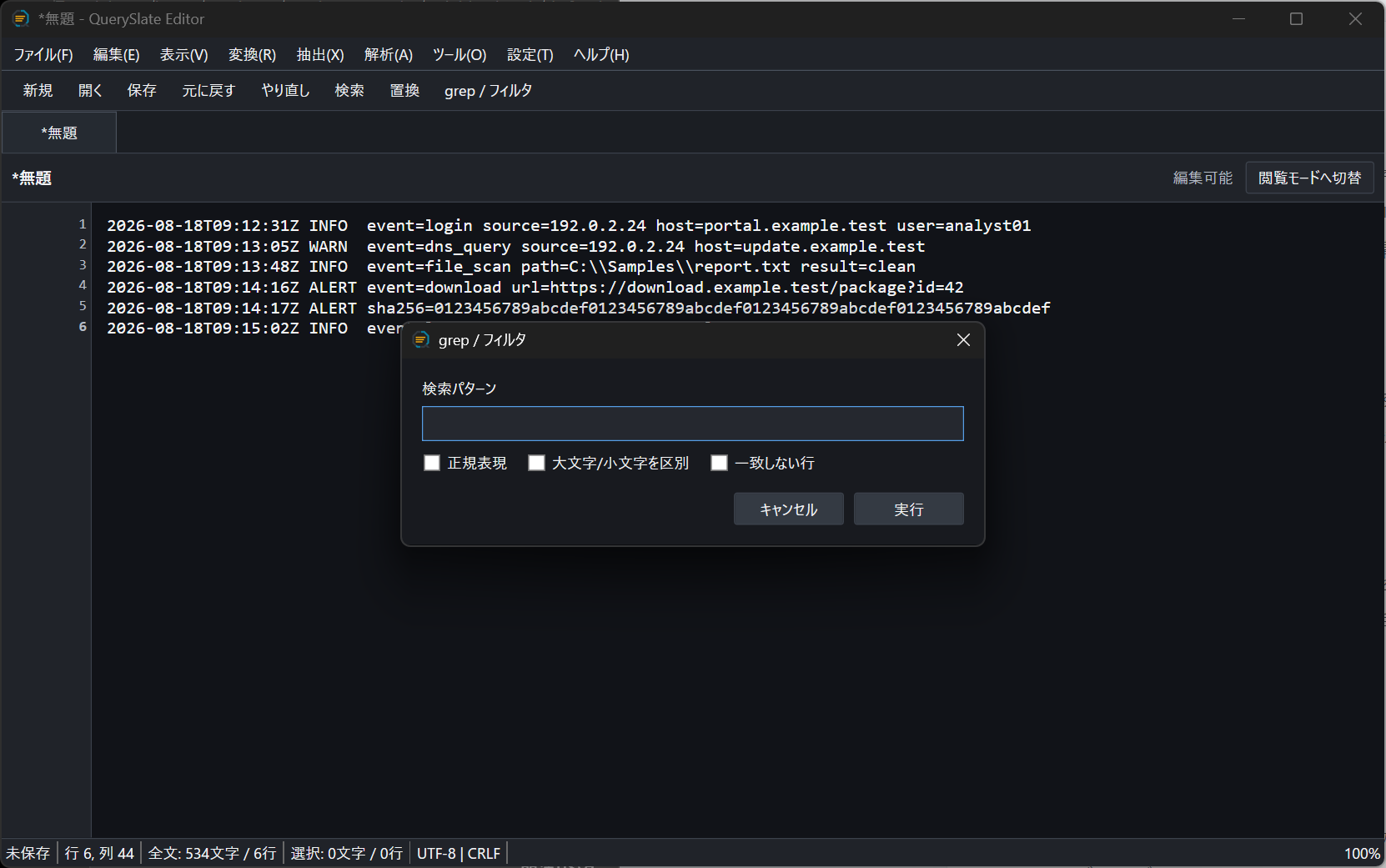
Task: Click the 新規 toolbar button
Action: pyautogui.click(x=38, y=91)
